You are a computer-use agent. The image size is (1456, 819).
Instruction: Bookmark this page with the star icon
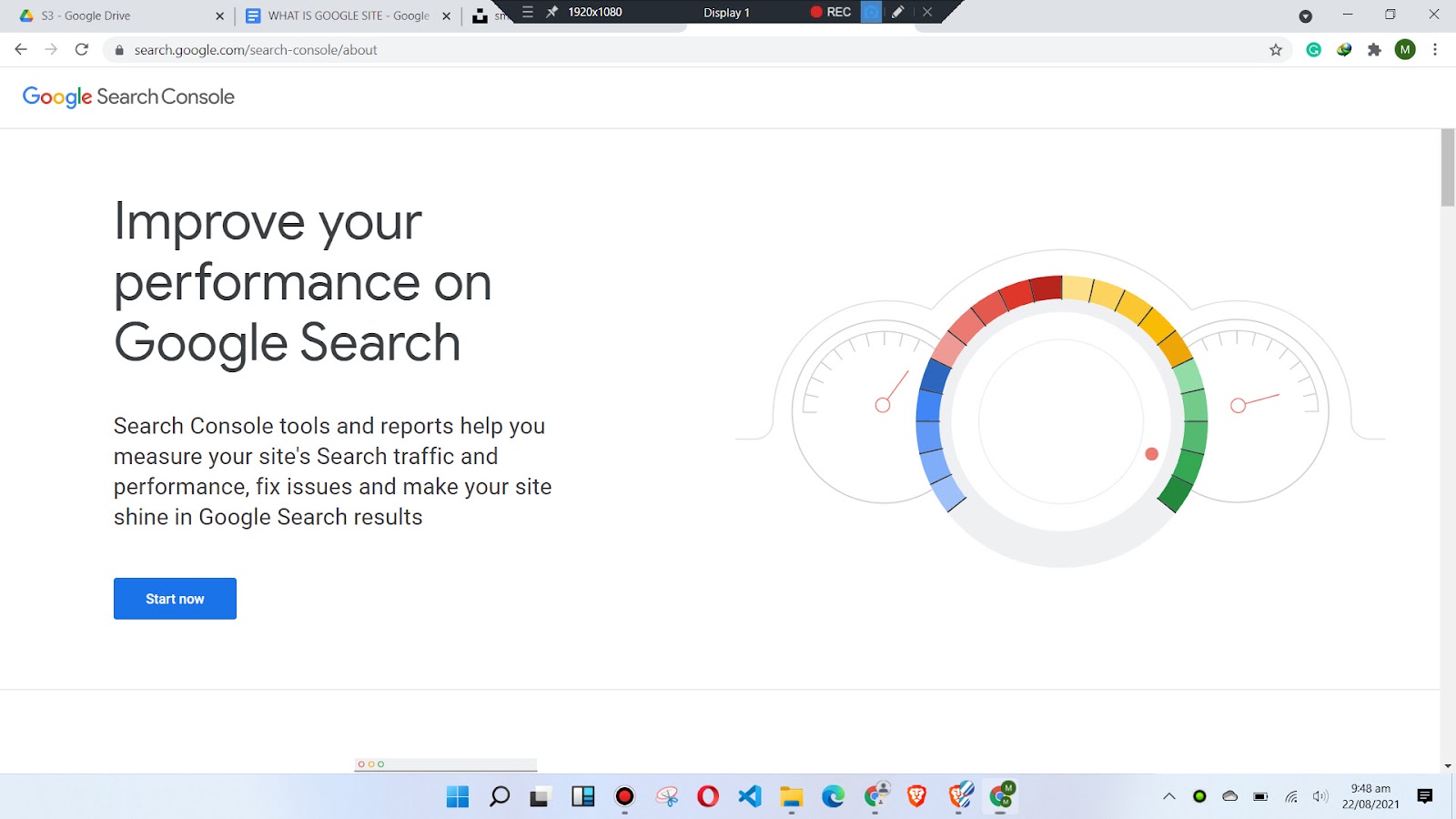tap(1276, 50)
